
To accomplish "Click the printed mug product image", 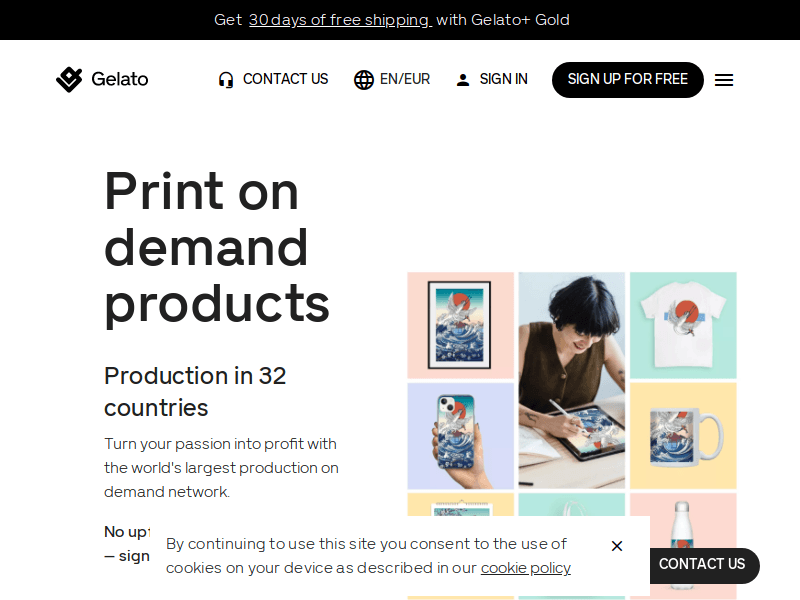I will click(x=683, y=434).
